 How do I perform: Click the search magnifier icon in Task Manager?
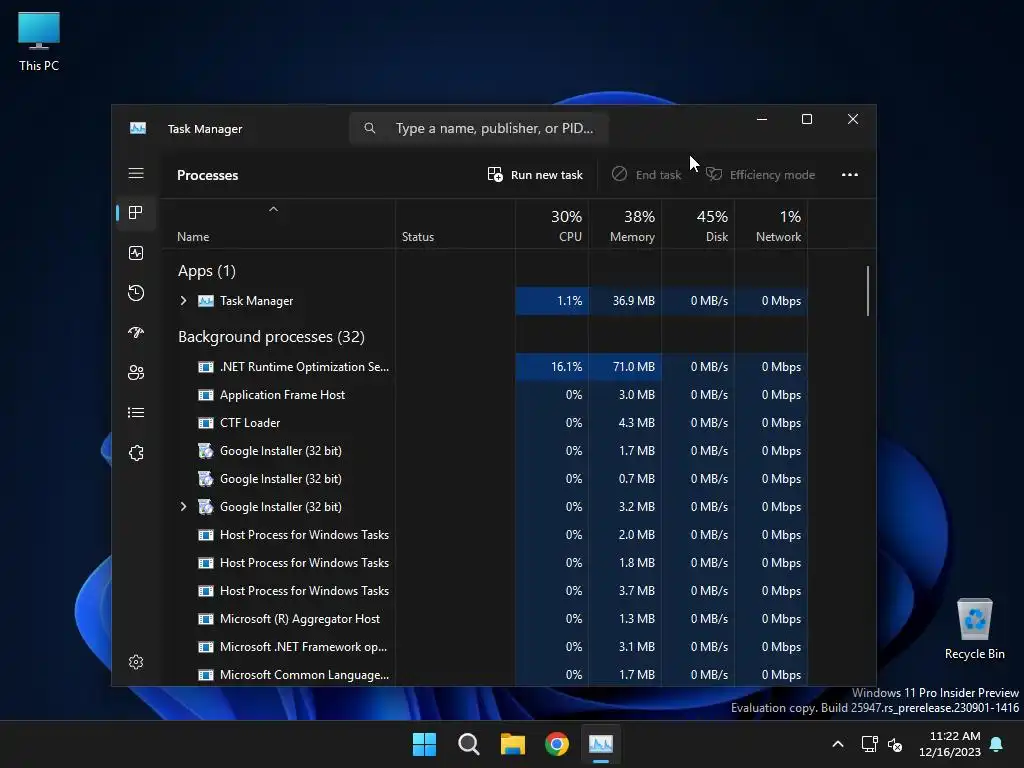(370, 128)
